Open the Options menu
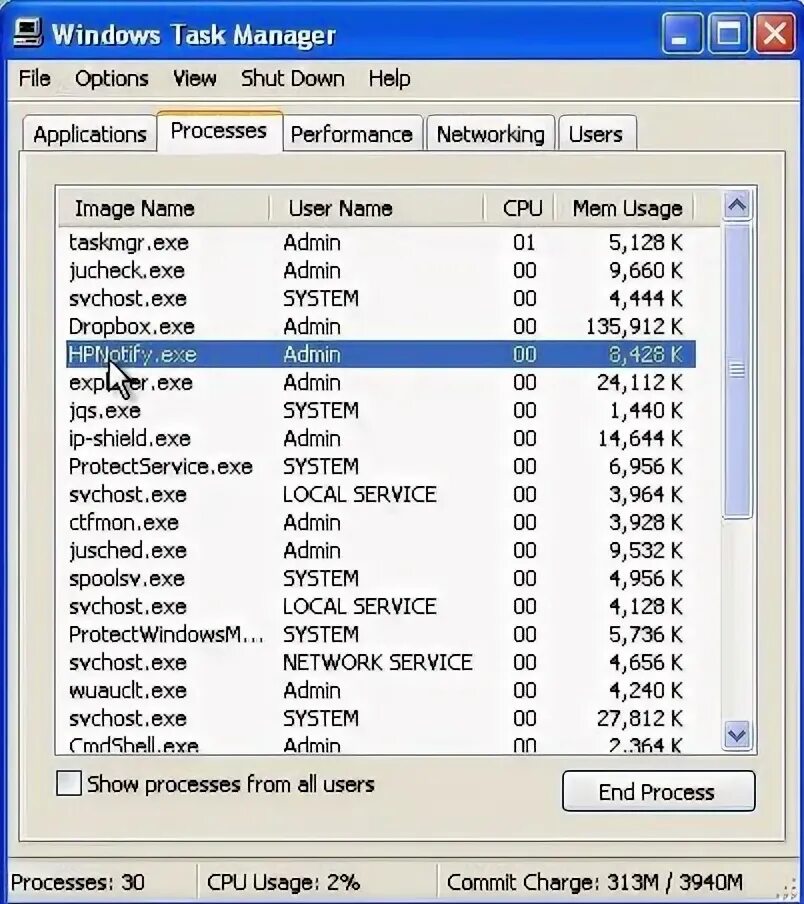Screen dimensions: 804x904 click(x=112, y=78)
